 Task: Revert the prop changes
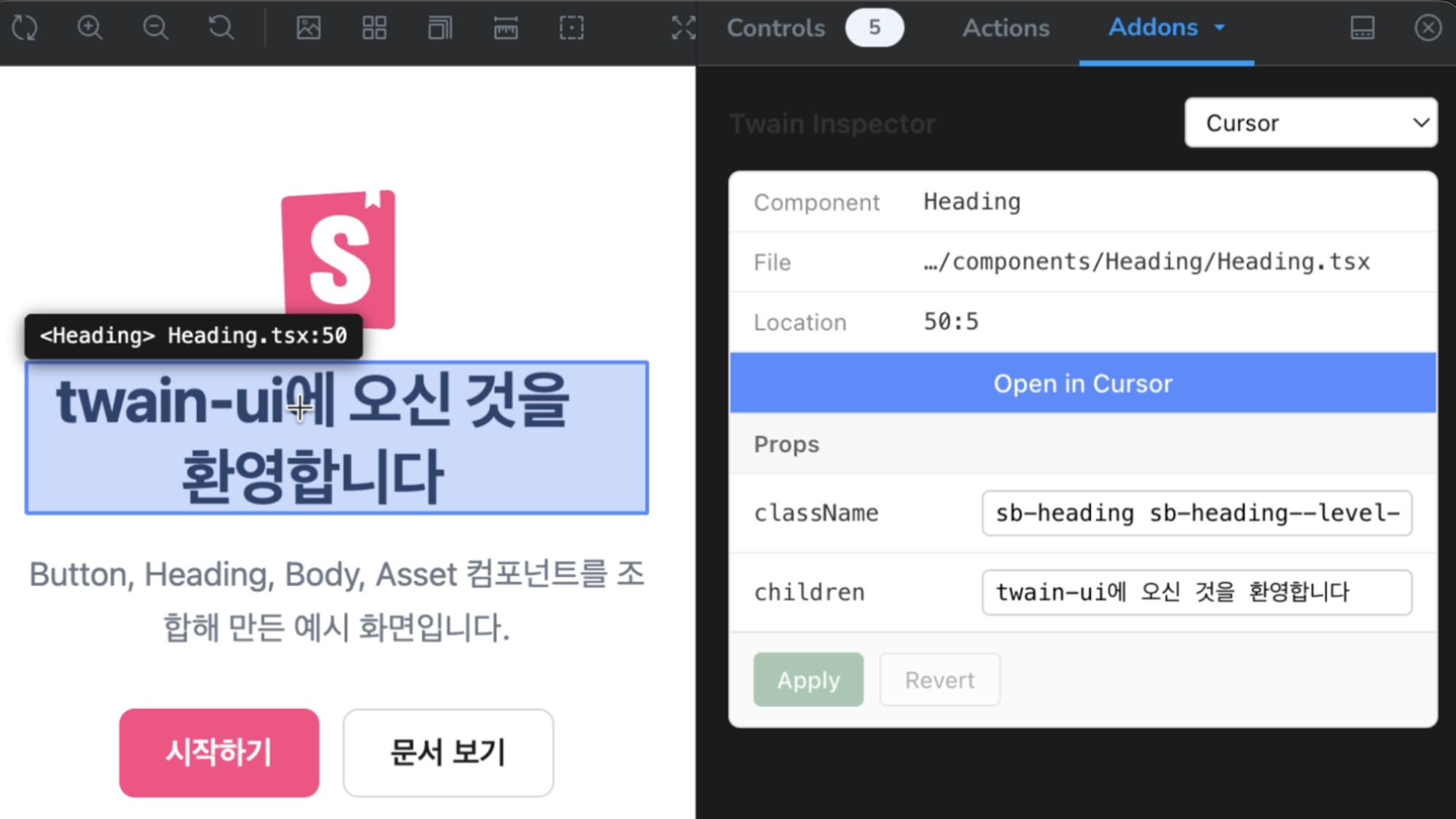pyautogui.click(x=939, y=679)
